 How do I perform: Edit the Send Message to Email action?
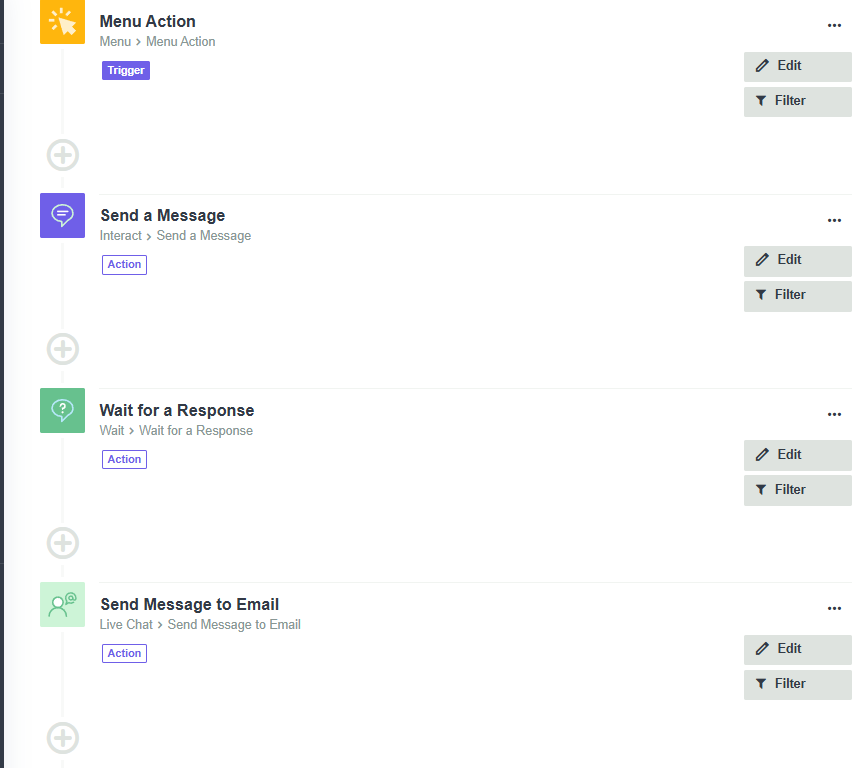click(797, 649)
